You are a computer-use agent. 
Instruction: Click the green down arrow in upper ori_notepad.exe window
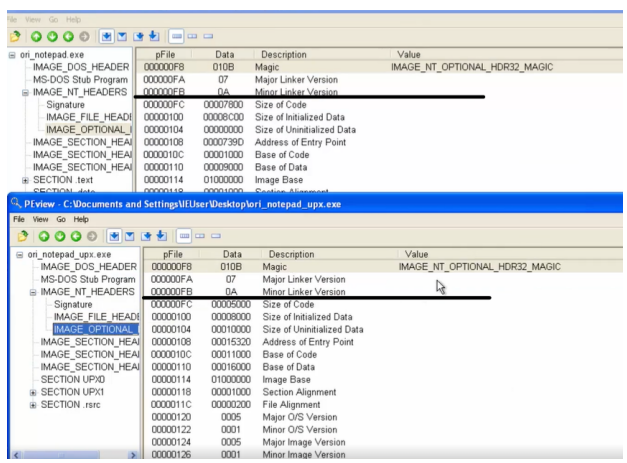point(52,37)
